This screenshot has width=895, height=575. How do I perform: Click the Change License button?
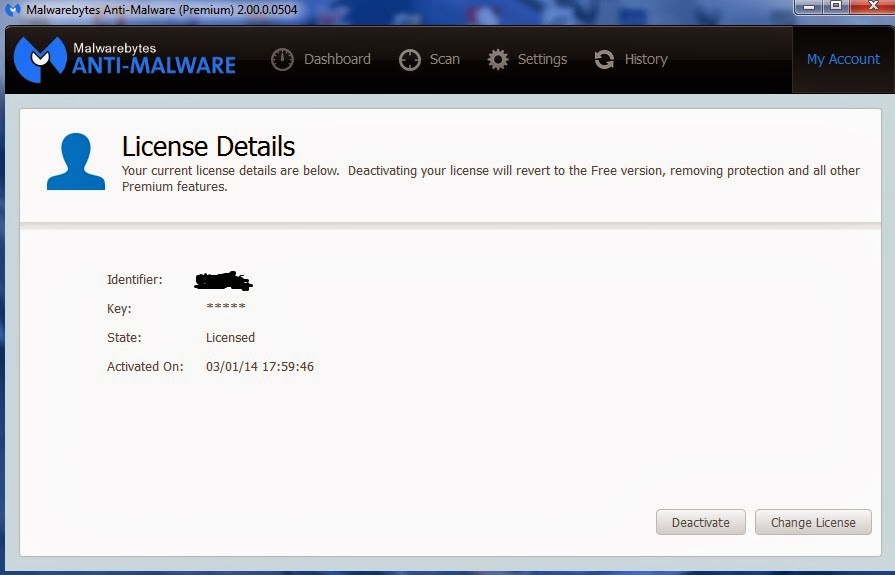813,522
